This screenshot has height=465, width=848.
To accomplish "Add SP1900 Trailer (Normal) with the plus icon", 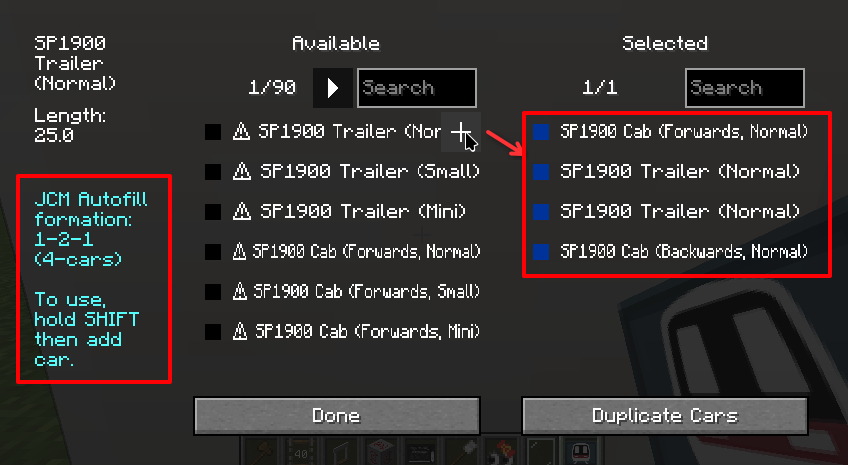I will point(460,132).
